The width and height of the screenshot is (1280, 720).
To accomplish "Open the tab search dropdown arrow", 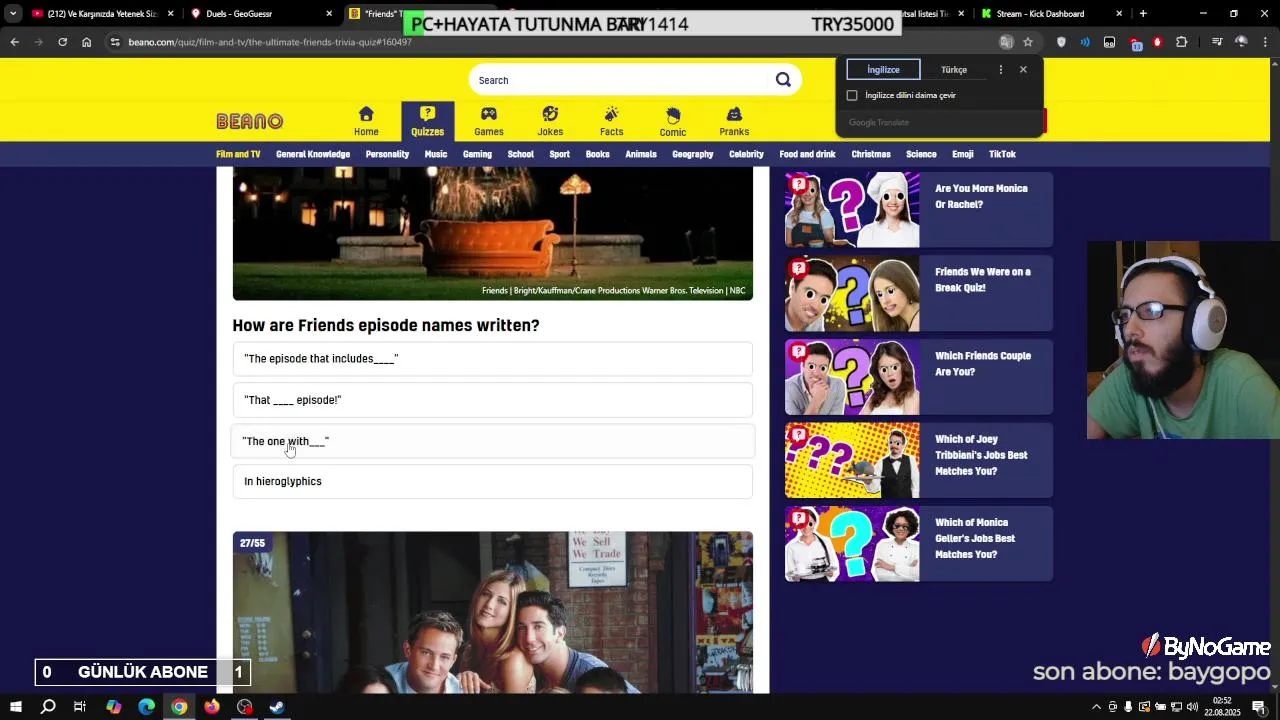I will click(x=12, y=14).
